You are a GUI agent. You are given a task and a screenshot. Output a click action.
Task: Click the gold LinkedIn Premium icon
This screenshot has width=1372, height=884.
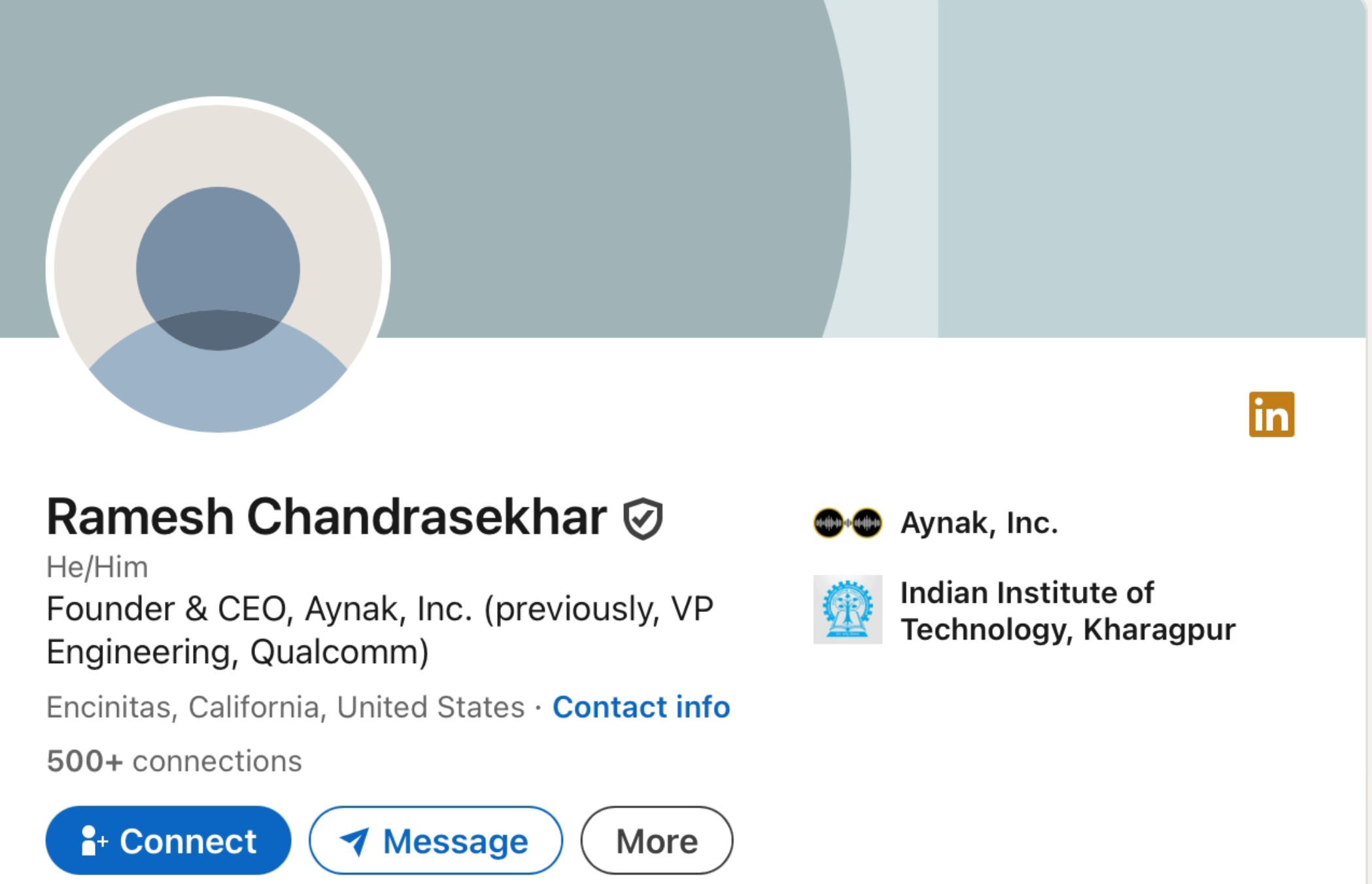point(1271,415)
